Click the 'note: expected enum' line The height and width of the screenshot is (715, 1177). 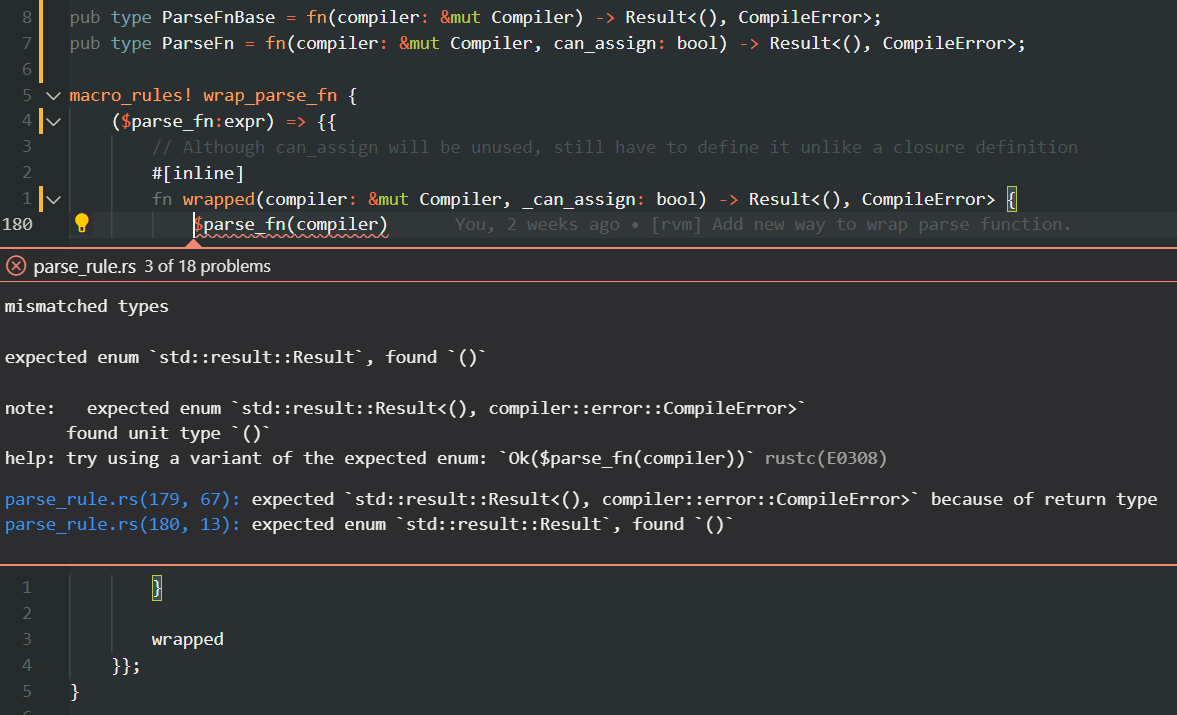coord(405,408)
